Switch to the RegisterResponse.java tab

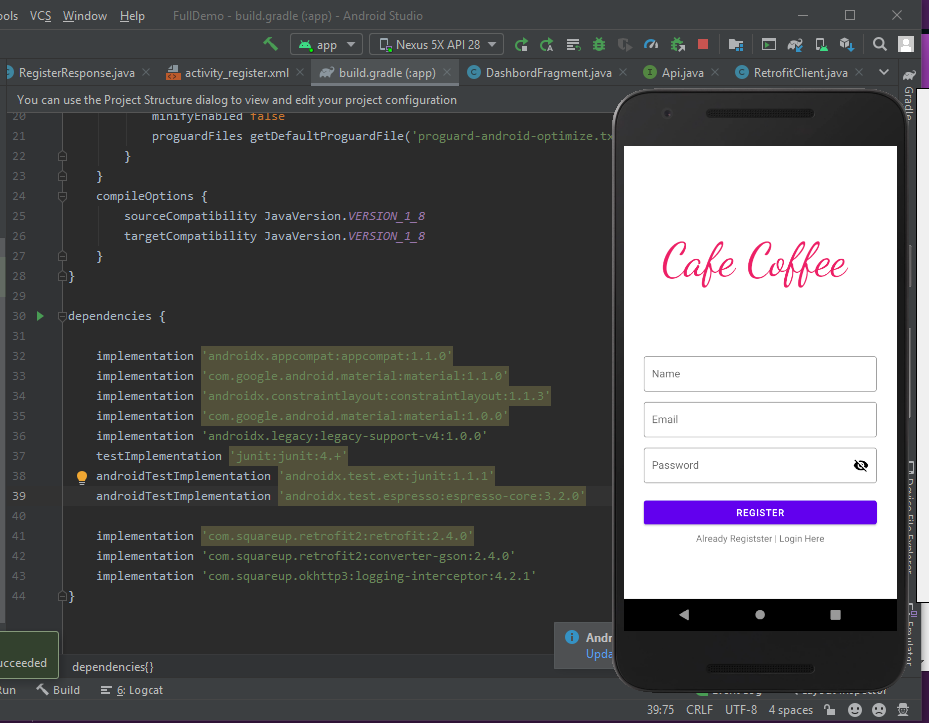coord(76,73)
